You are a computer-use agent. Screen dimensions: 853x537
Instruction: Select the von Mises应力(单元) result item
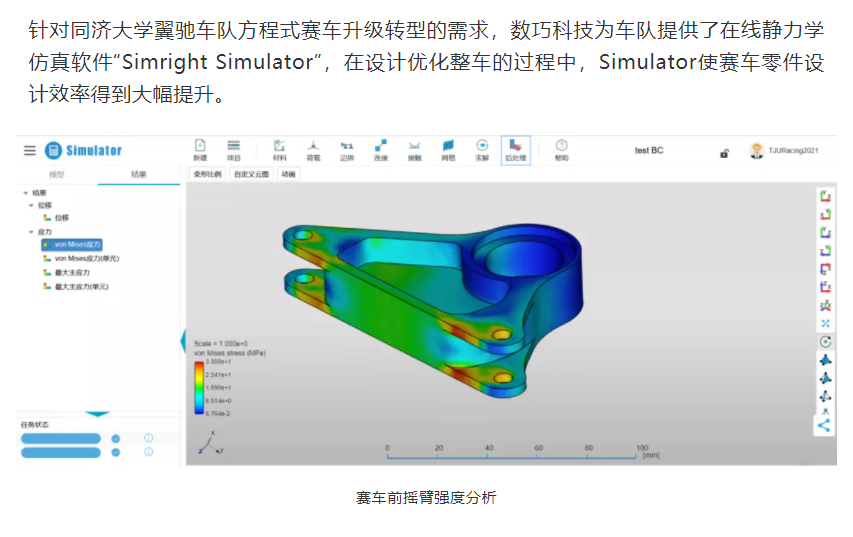click(81, 258)
